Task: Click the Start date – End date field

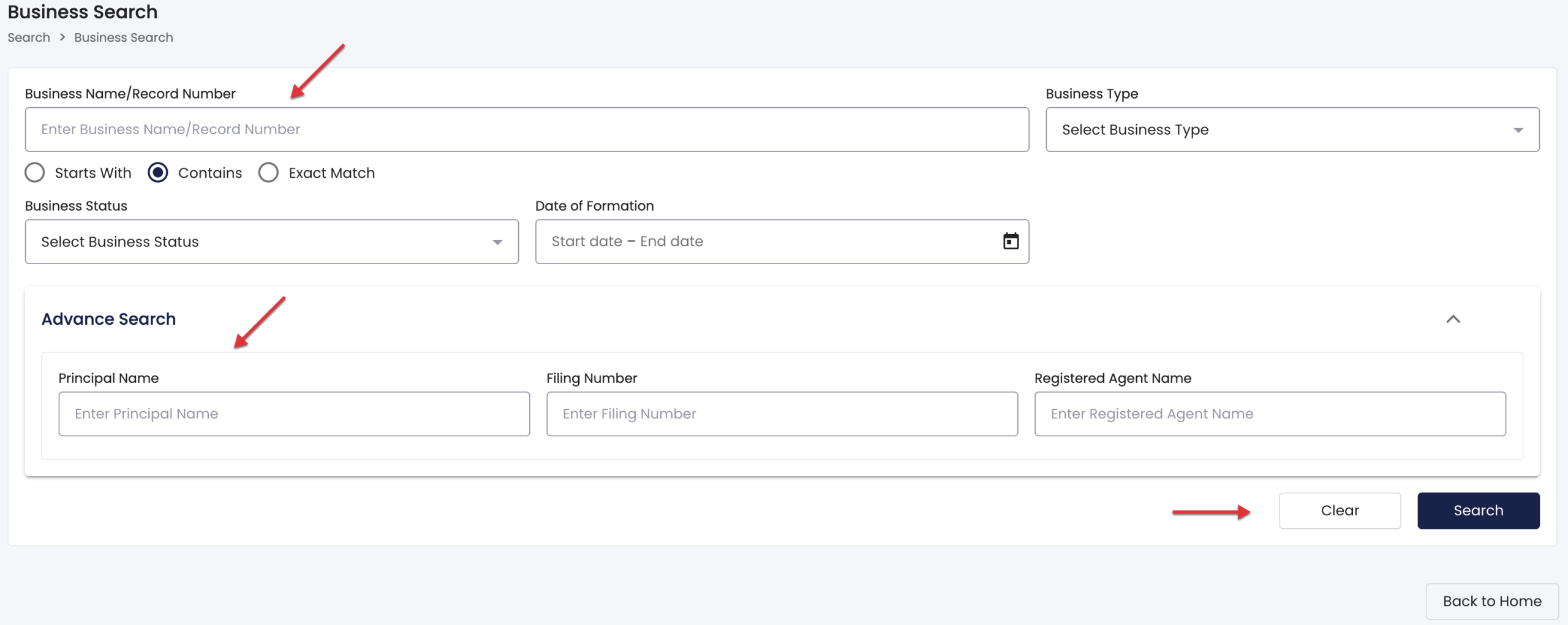Action: (766, 241)
